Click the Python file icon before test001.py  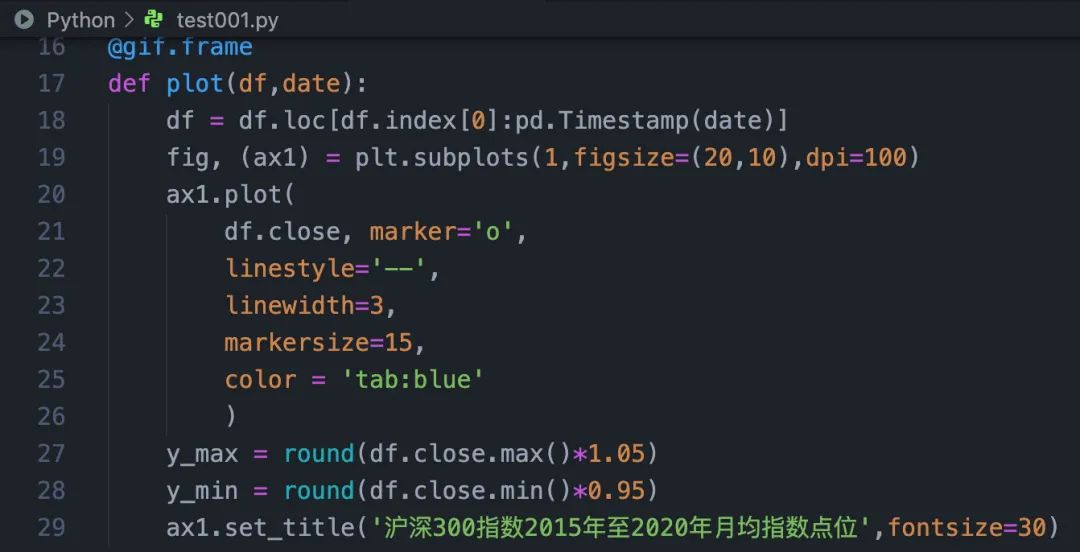154,20
